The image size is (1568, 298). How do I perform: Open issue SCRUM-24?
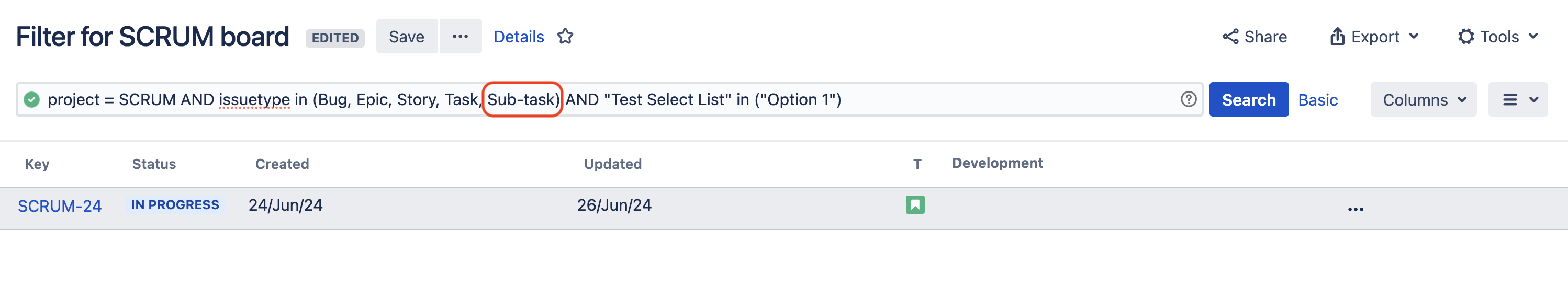(60, 206)
